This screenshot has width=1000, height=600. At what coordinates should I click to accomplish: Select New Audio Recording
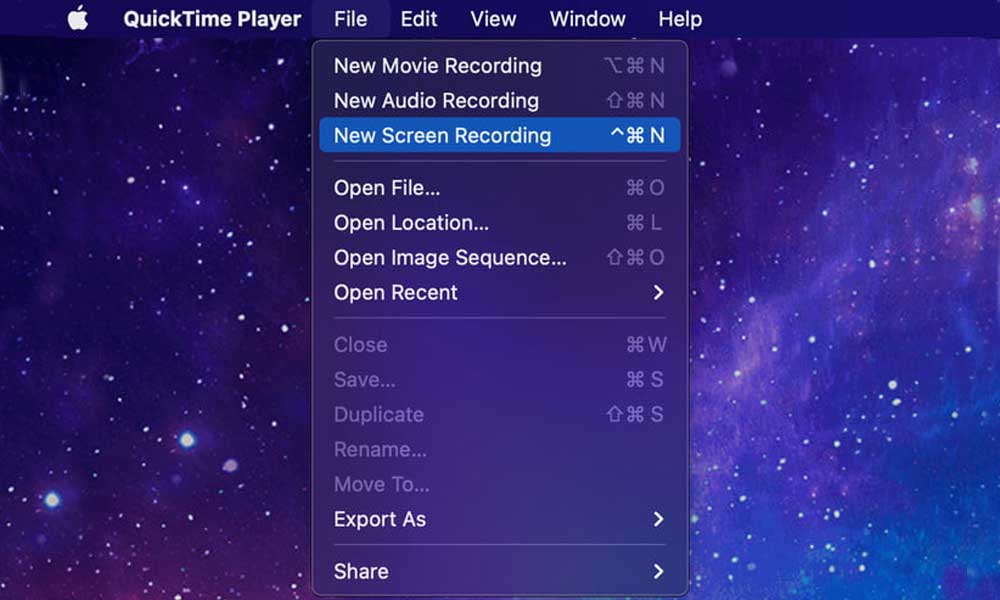coord(436,101)
